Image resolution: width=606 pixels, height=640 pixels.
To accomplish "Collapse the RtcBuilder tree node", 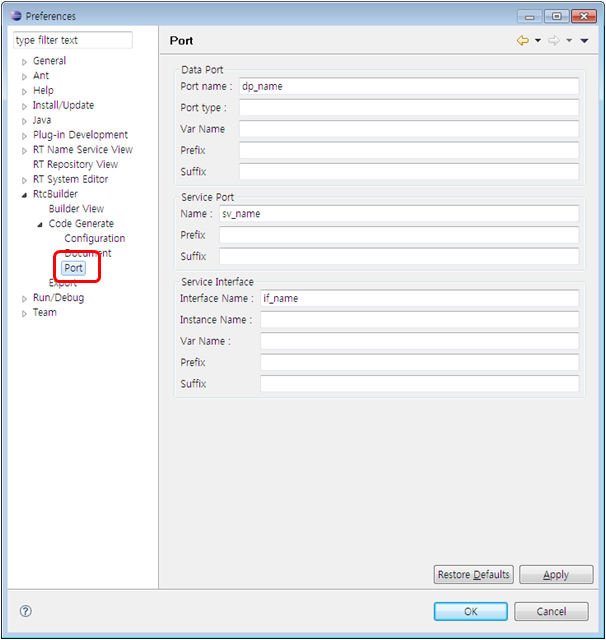I will pyautogui.click(x=25, y=195).
